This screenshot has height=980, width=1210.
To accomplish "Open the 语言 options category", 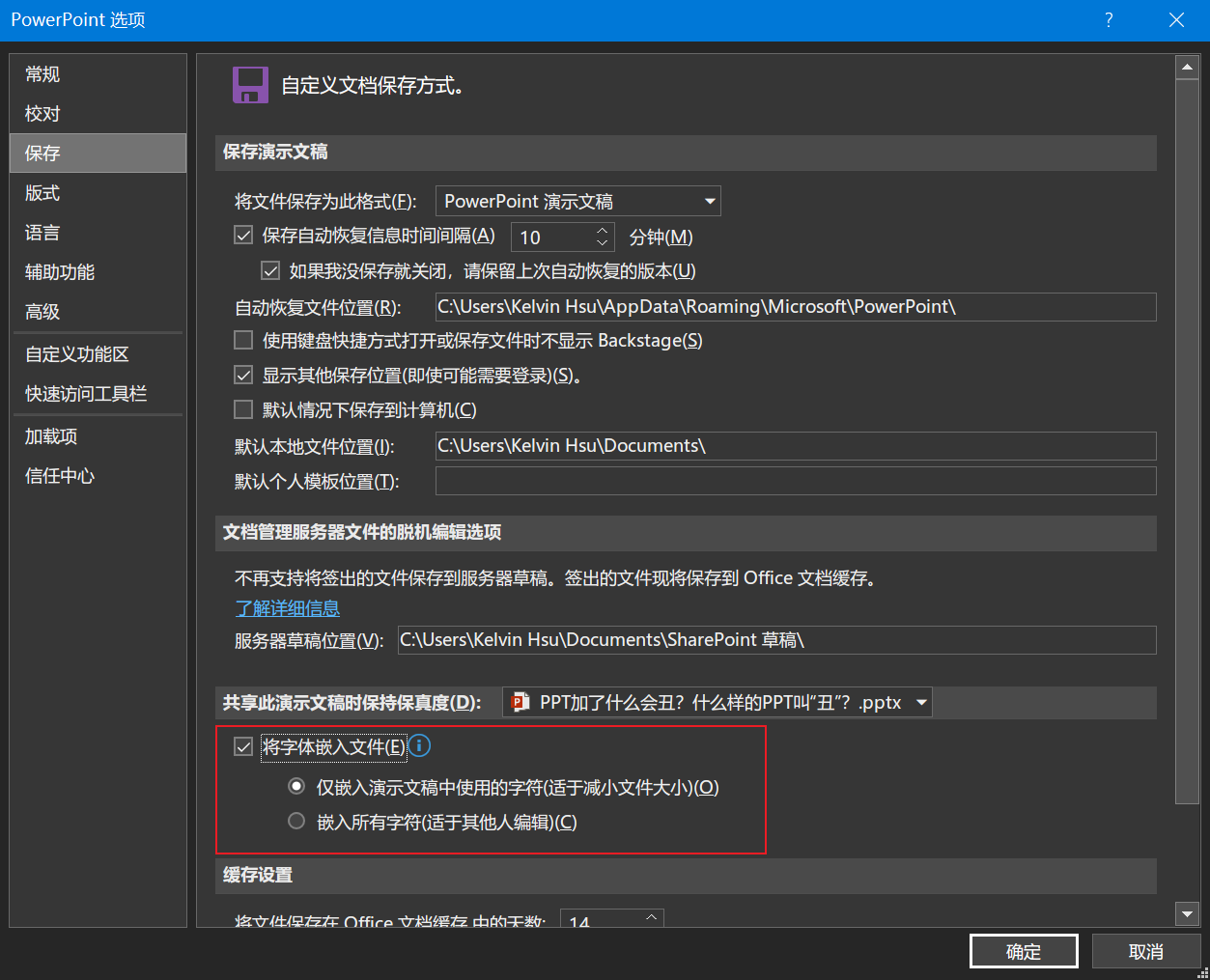I will 98,233.
